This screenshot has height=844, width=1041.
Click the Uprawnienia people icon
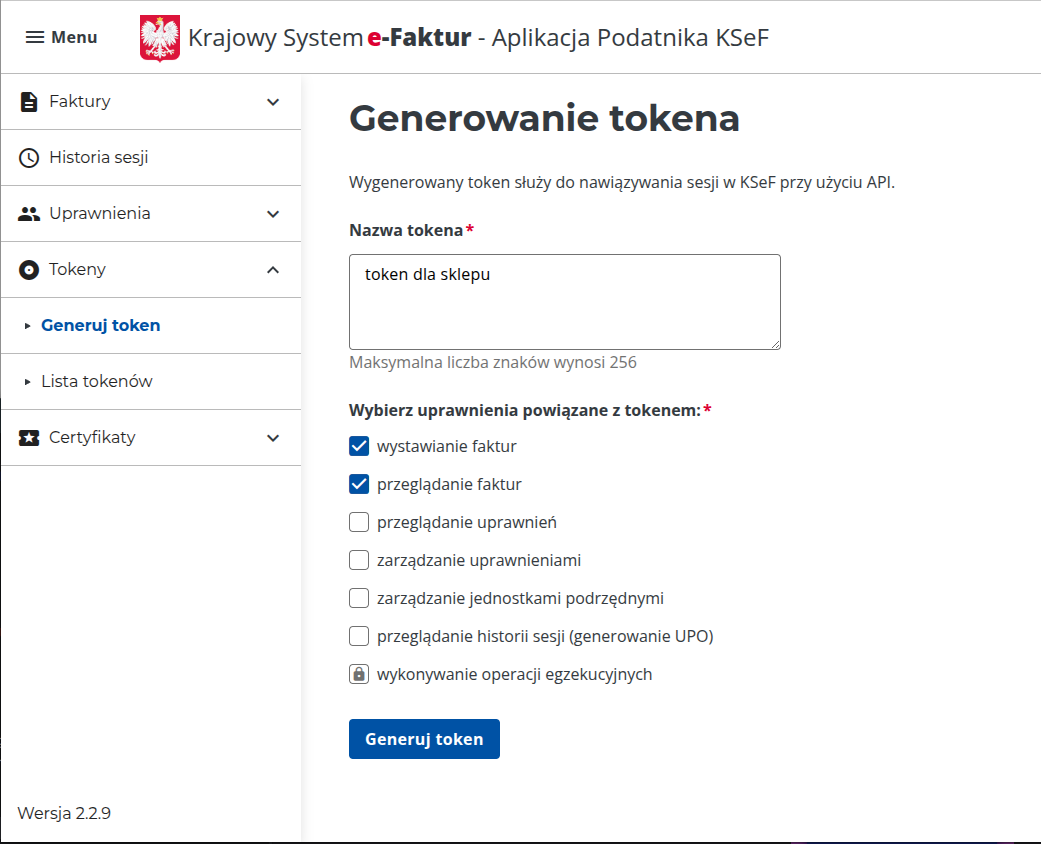point(29,214)
